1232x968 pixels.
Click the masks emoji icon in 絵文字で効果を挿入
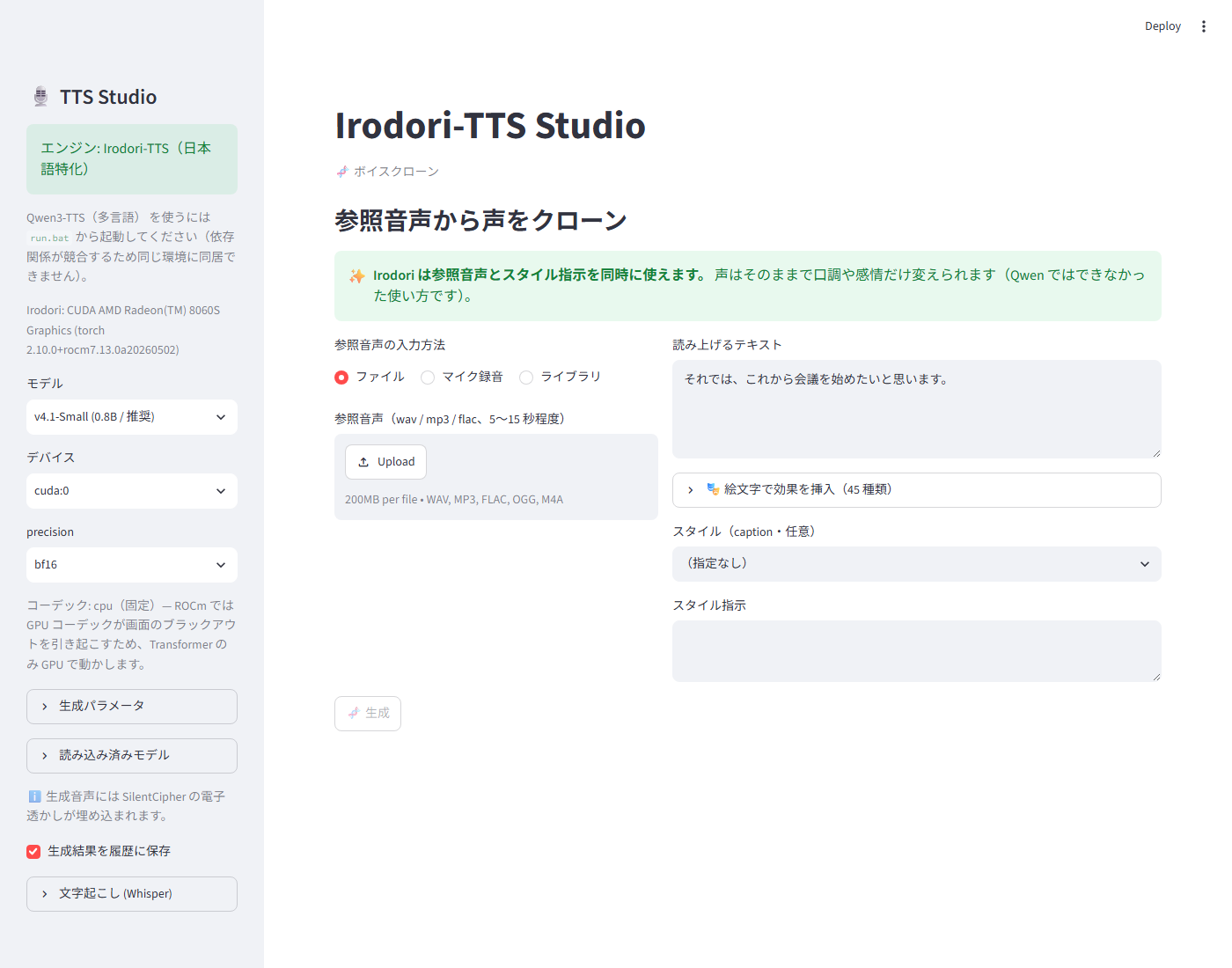coord(713,489)
